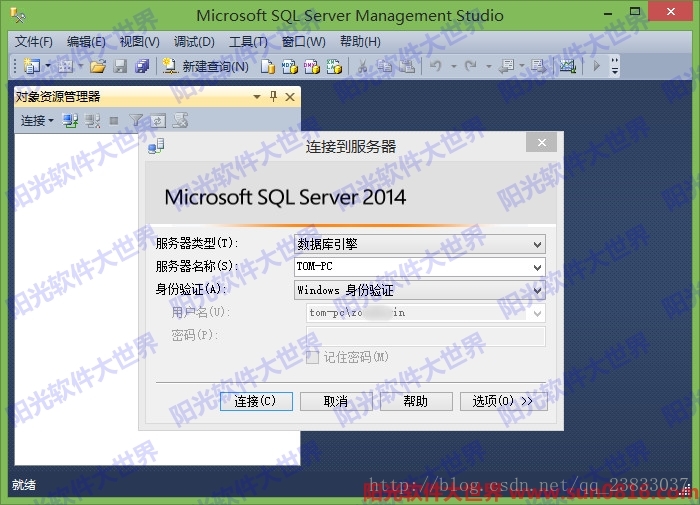Screen dimensions: 700x505
Task: Click the Navigate Backward icon
Action: point(506,66)
